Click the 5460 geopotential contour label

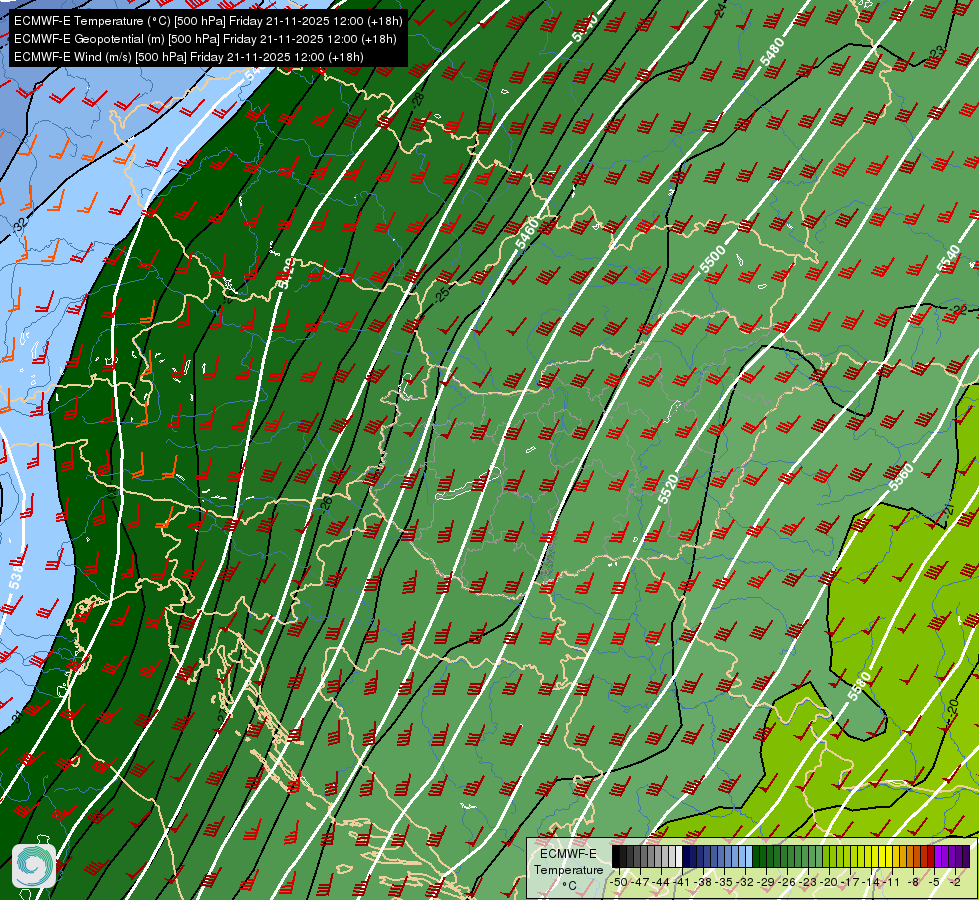(x=528, y=234)
